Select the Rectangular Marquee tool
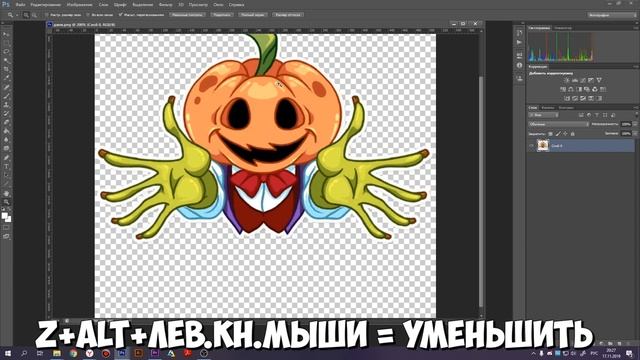This screenshot has height=360, width=640. [6, 43]
